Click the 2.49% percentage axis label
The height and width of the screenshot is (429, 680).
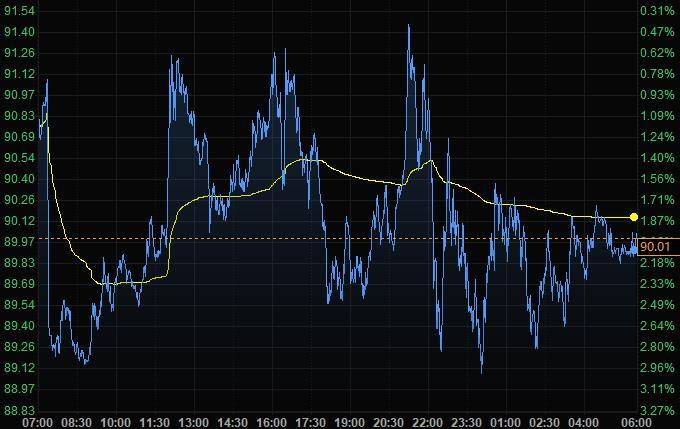(x=655, y=304)
